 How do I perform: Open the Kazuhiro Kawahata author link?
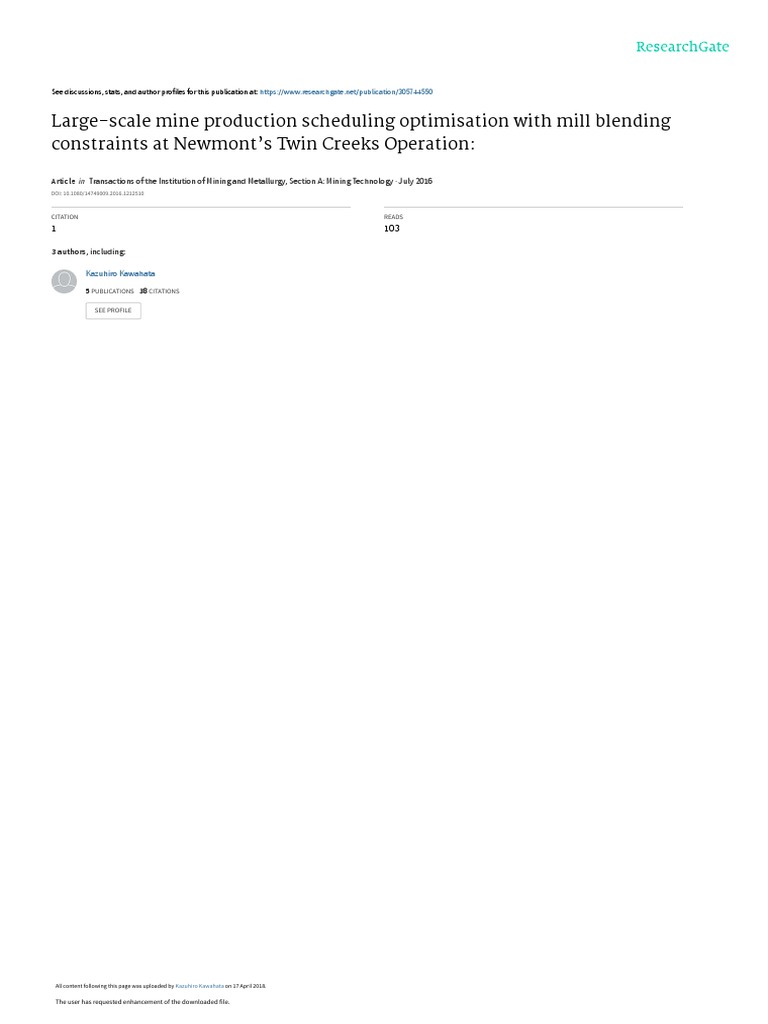(x=120, y=274)
